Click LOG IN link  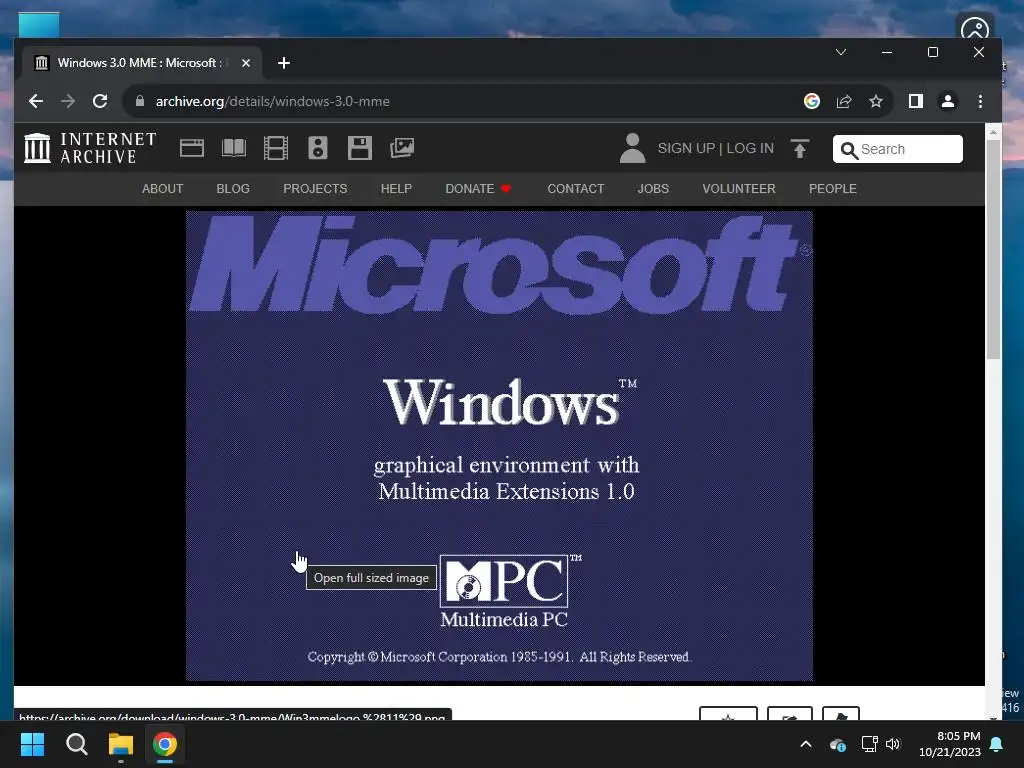750,148
